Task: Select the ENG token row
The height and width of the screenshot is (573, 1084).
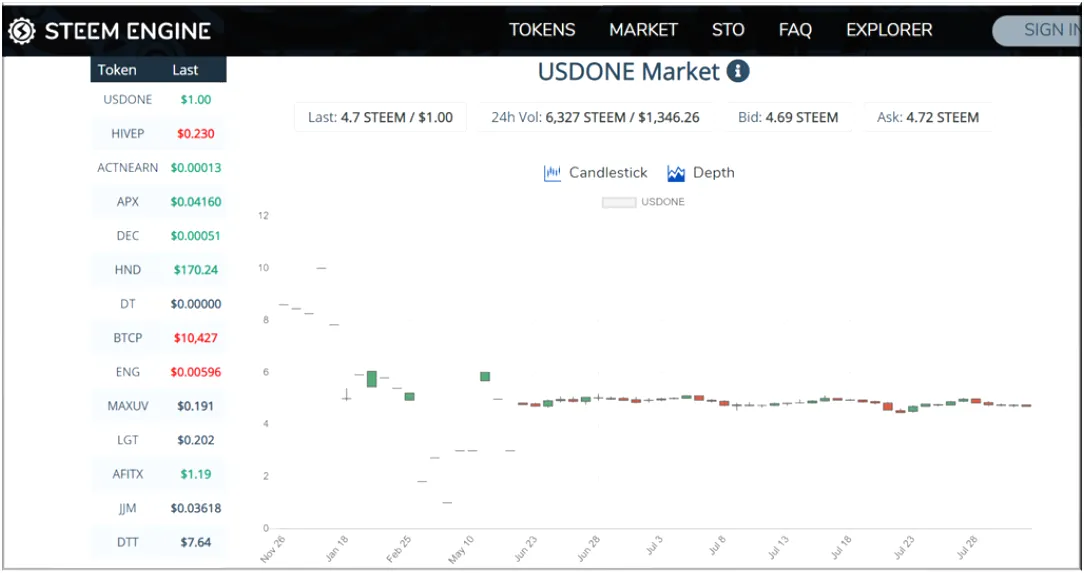Action: (158, 372)
